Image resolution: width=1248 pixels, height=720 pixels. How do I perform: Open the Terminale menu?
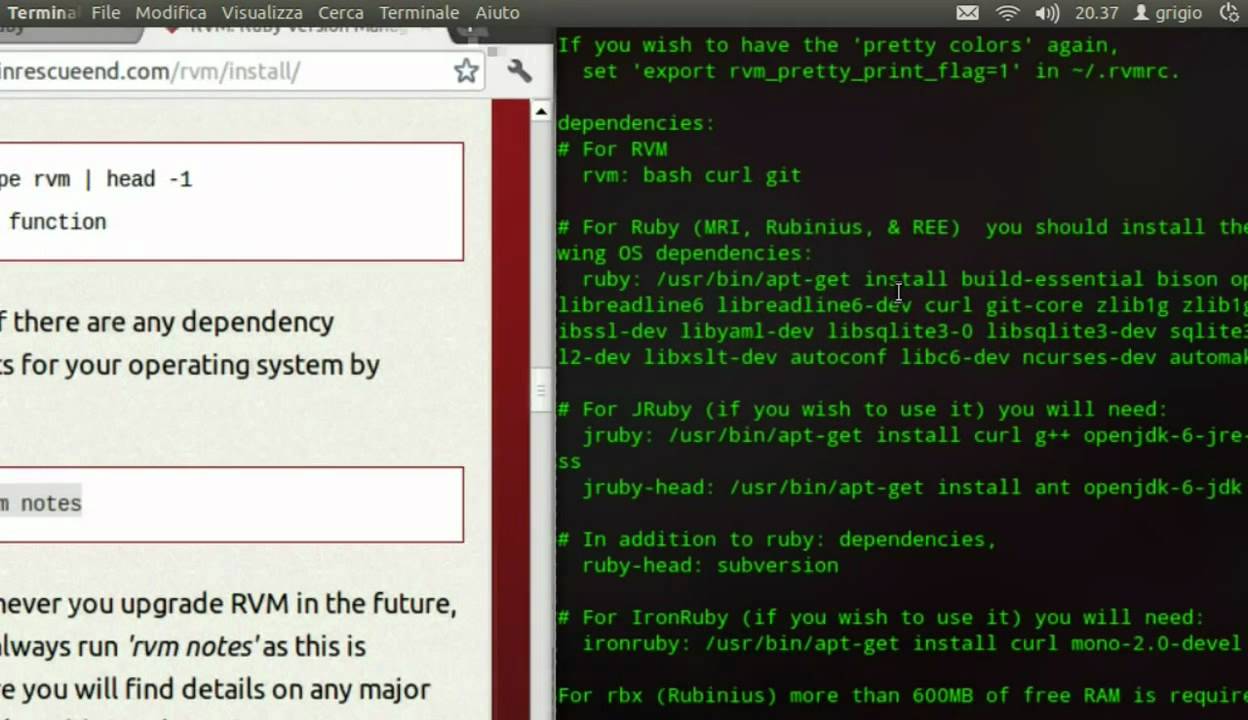click(x=419, y=13)
